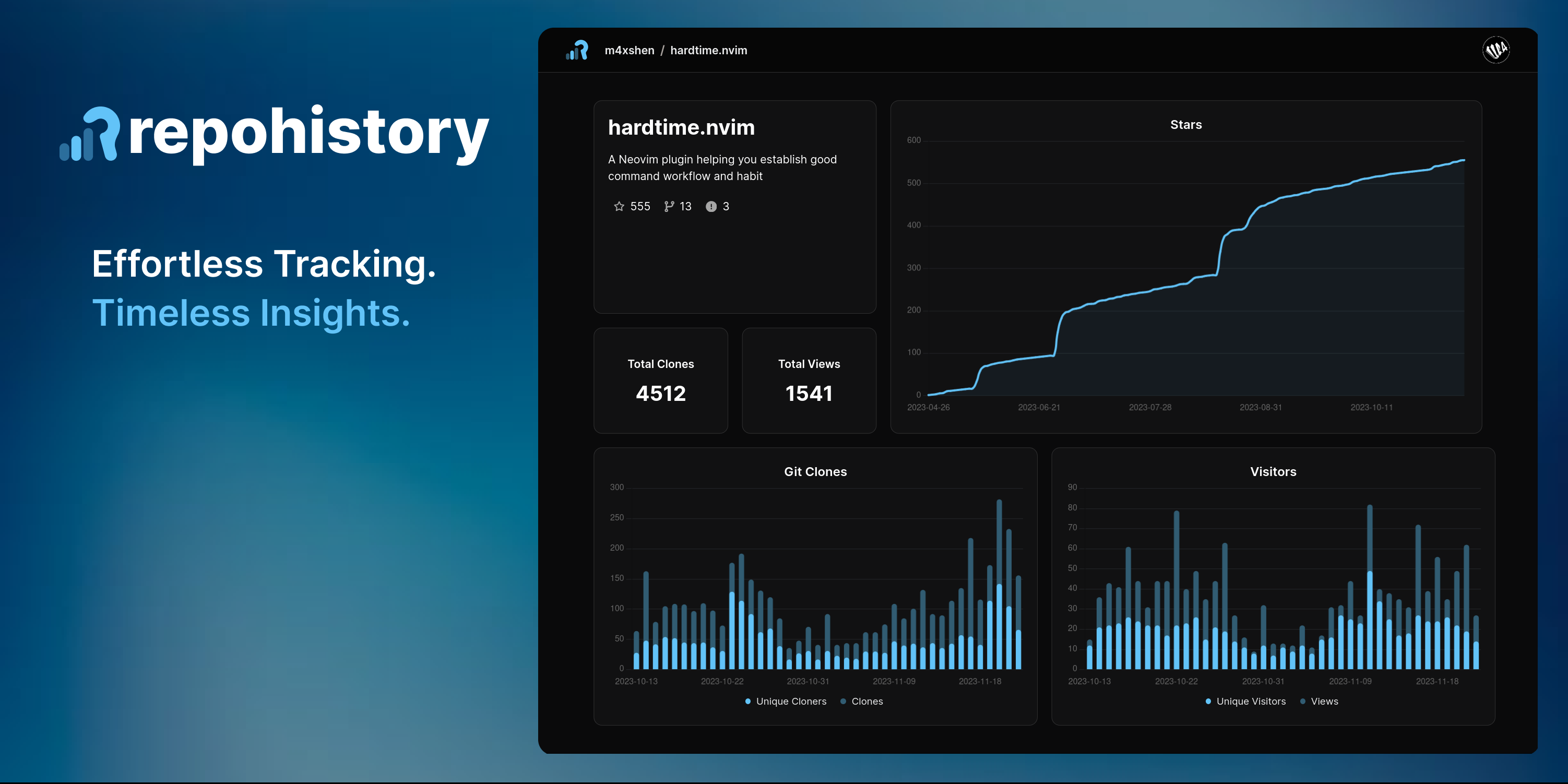This screenshot has height=784, width=1568.
Task: Click the open issues icon beside 3
Action: pyautogui.click(x=711, y=206)
